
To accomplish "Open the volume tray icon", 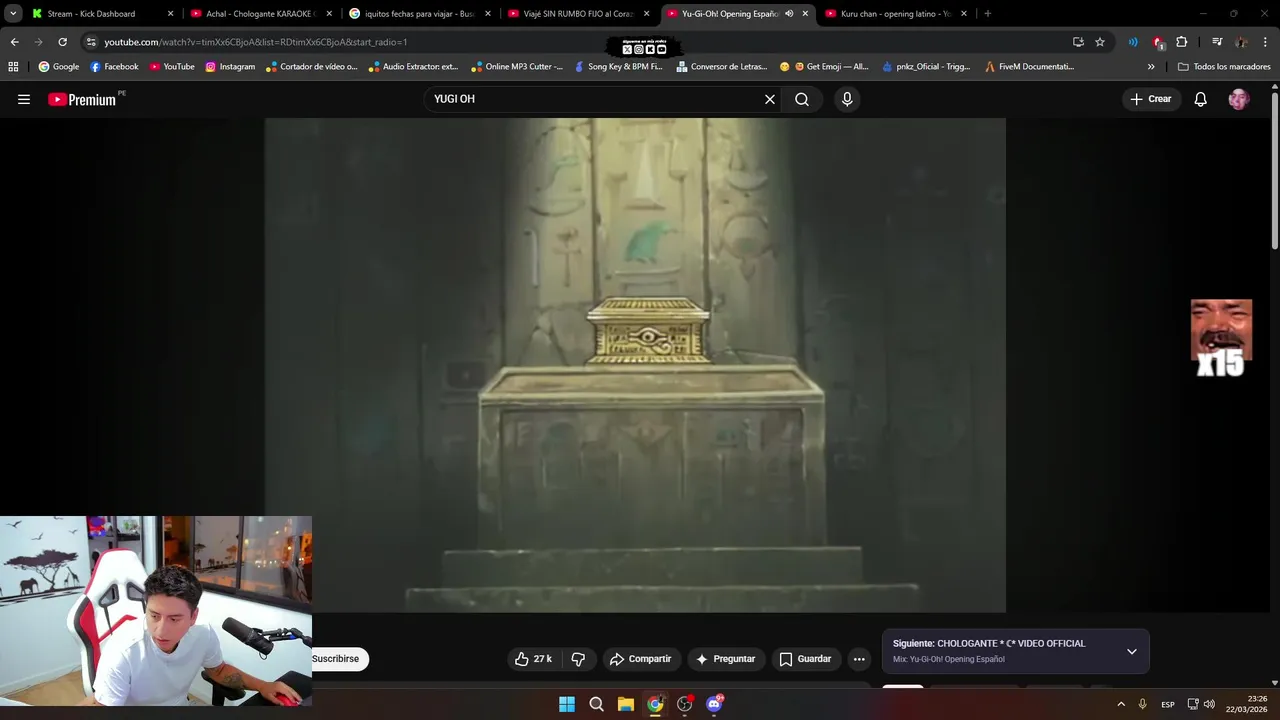I will coord(1209,704).
